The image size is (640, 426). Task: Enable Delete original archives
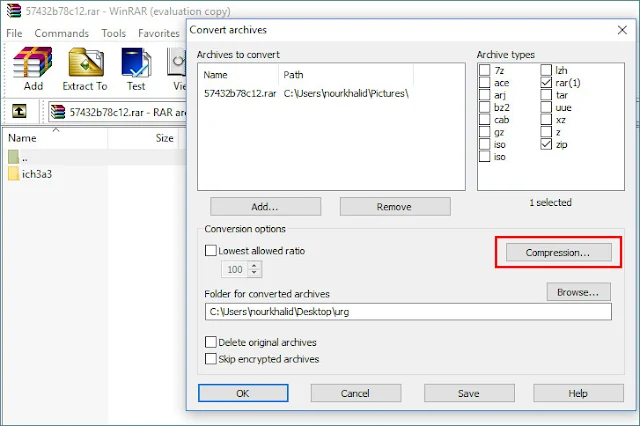click(211, 342)
